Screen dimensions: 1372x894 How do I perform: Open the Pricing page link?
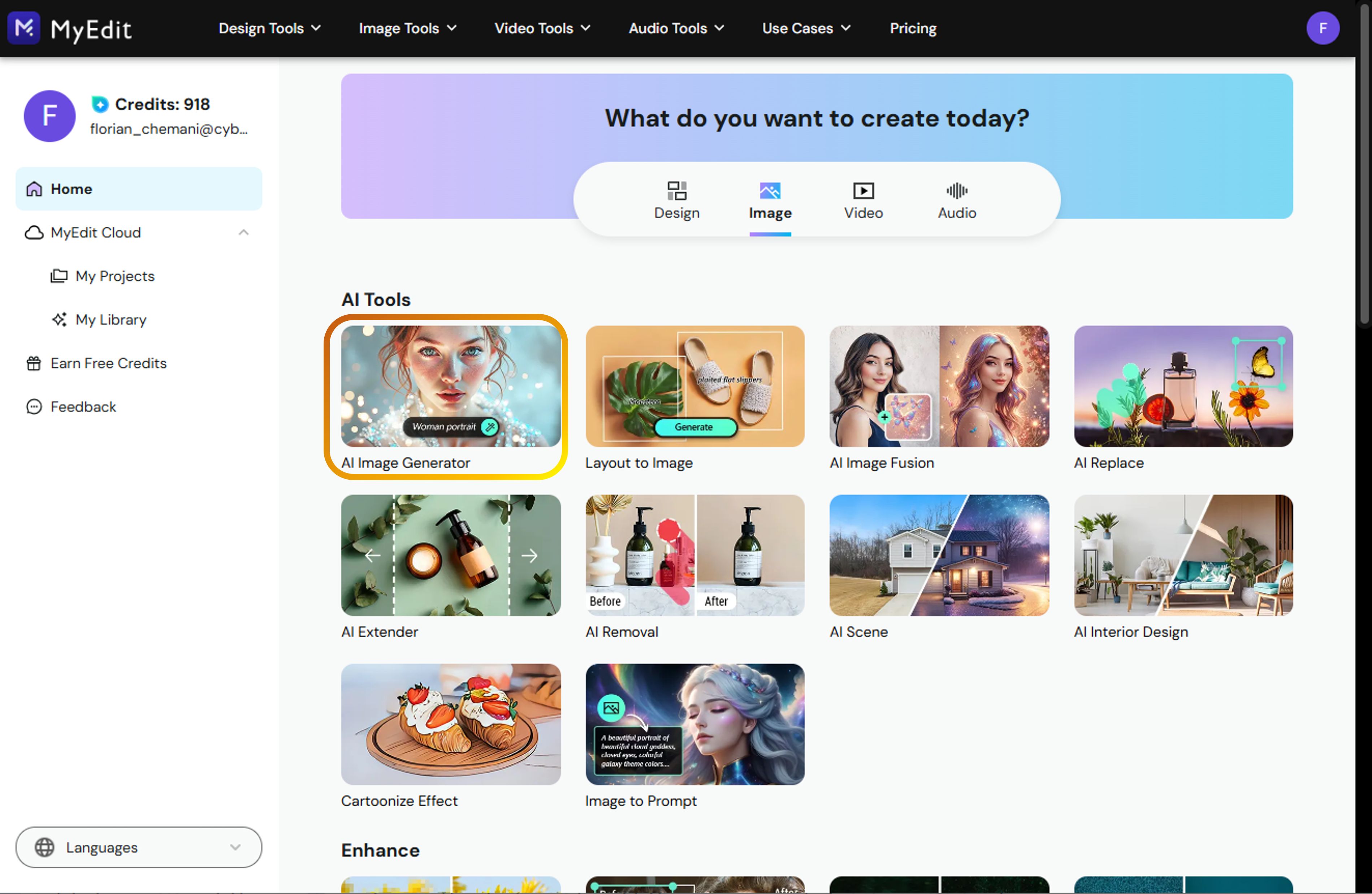(913, 28)
